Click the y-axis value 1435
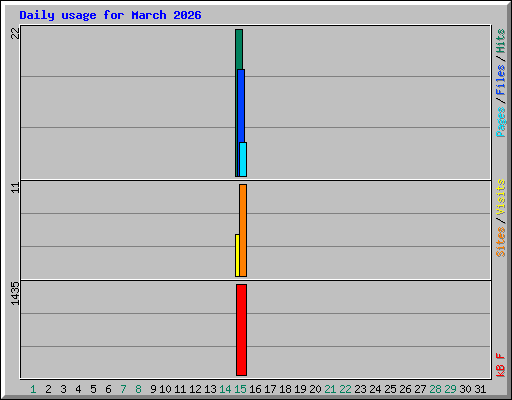 click(15, 293)
